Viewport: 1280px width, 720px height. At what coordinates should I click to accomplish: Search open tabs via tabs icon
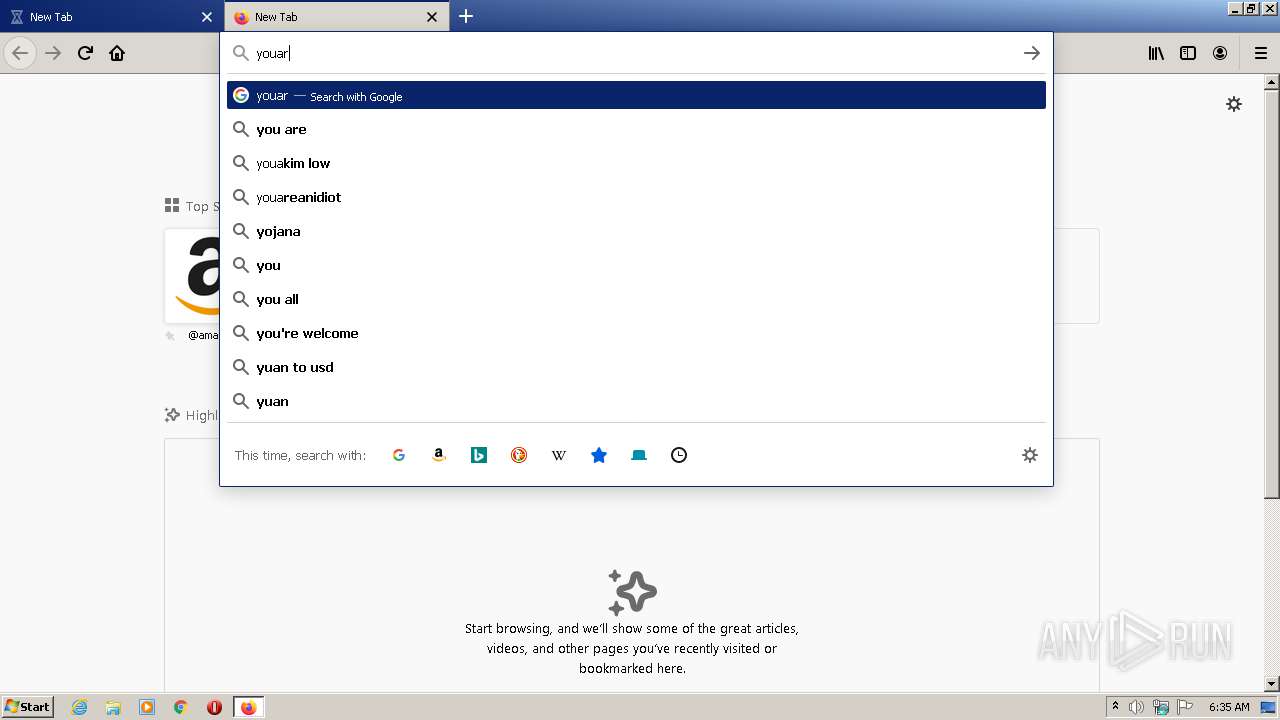639,455
